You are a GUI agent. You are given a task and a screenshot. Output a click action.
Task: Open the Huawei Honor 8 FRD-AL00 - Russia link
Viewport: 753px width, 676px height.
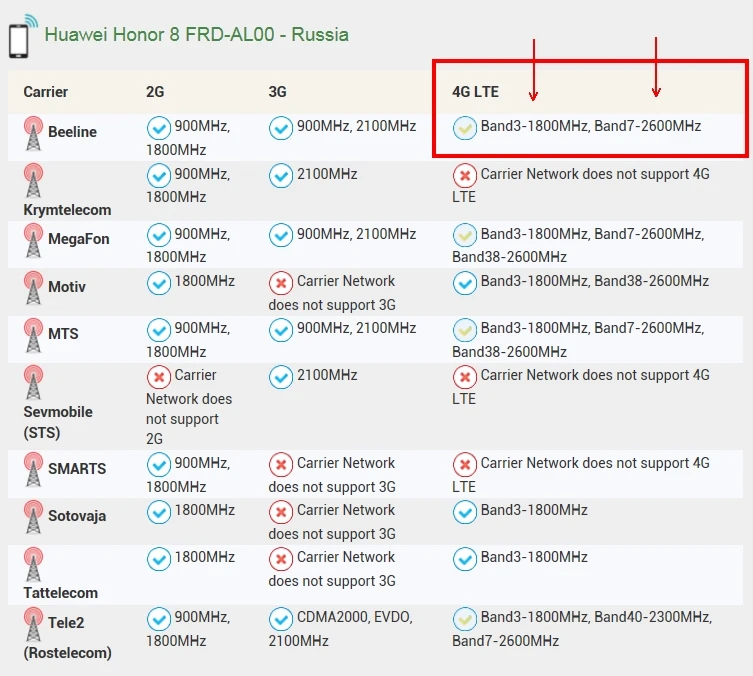coord(196,35)
